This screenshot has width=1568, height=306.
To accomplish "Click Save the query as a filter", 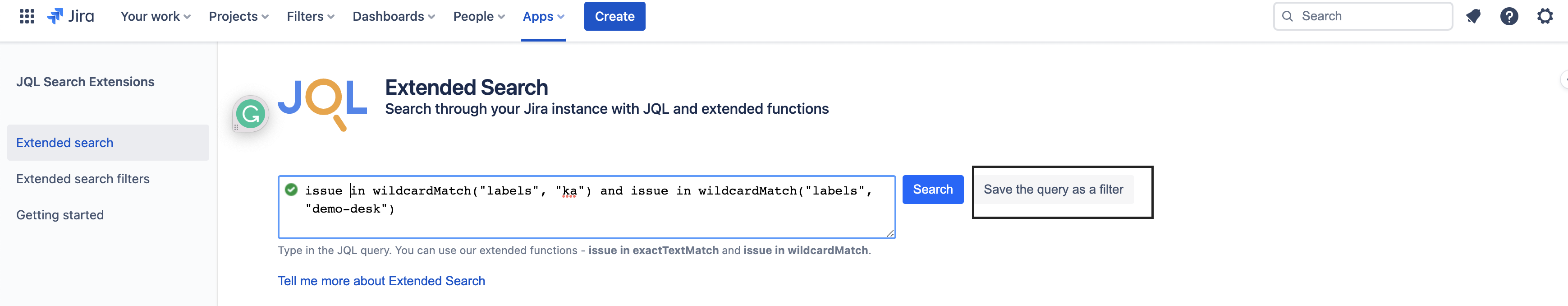I will pyautogui.click(x=1053, y=190).
